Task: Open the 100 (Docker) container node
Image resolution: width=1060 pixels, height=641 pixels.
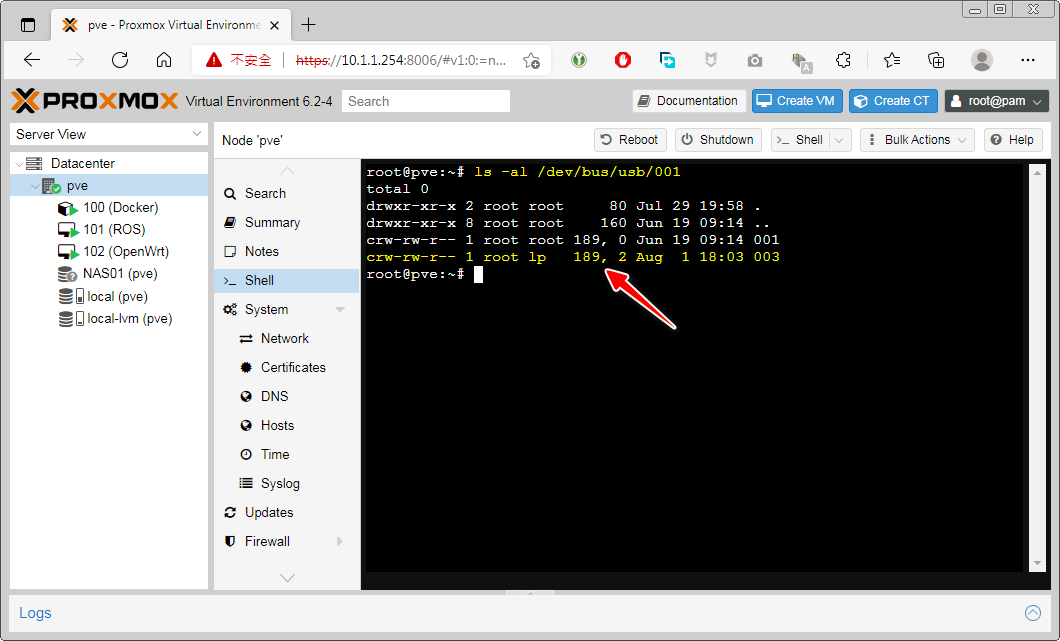Action: point(120,208)
